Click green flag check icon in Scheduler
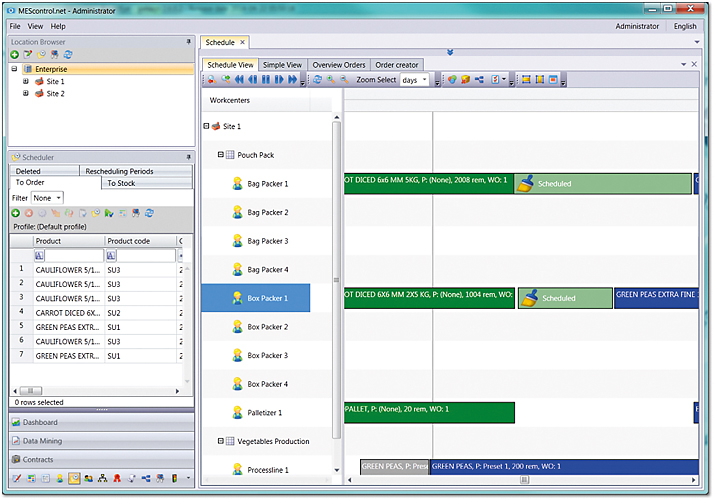Screen dimensions: 714x500 [109, 213]
